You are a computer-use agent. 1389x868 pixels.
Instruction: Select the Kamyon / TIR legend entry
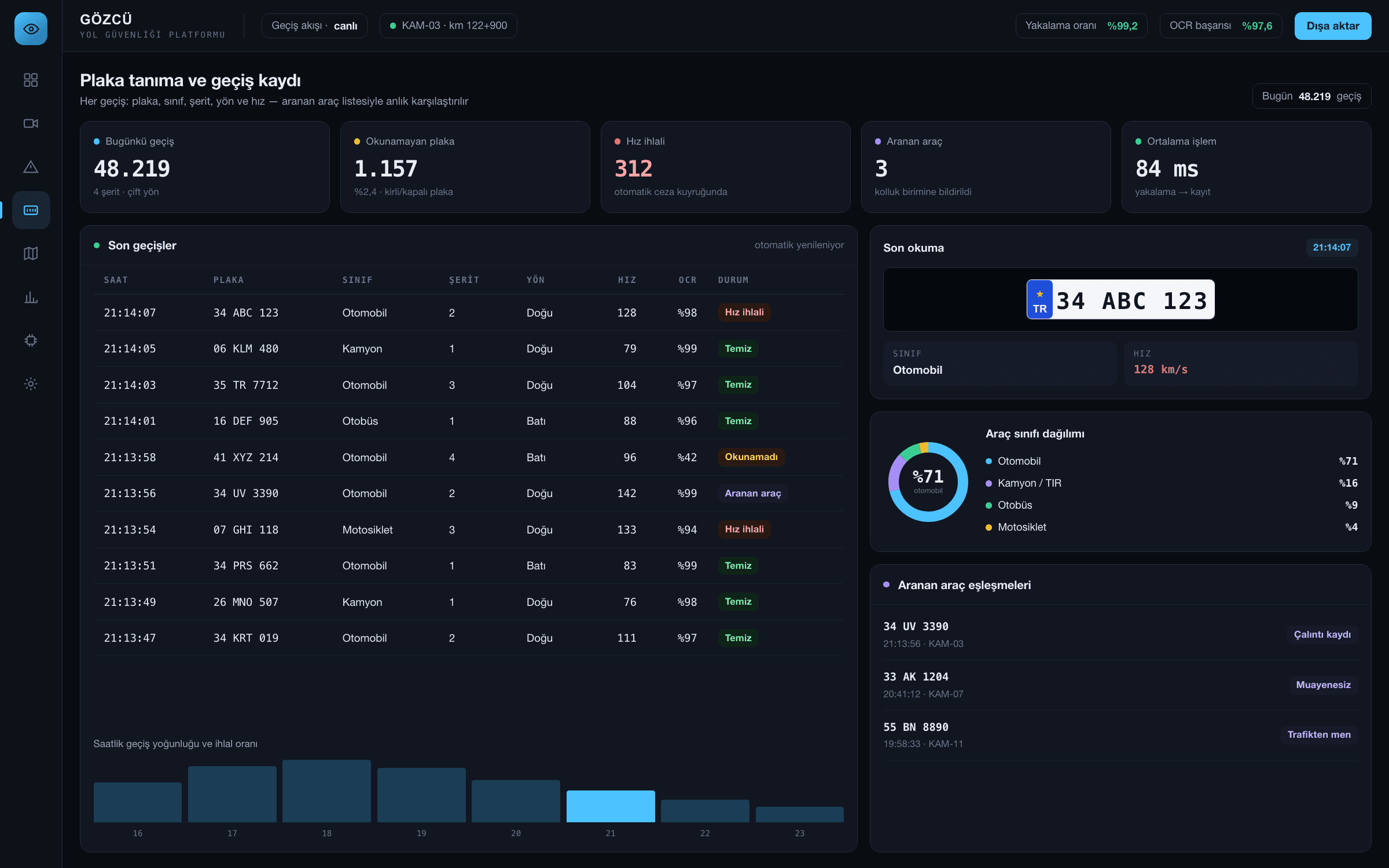1171,483
